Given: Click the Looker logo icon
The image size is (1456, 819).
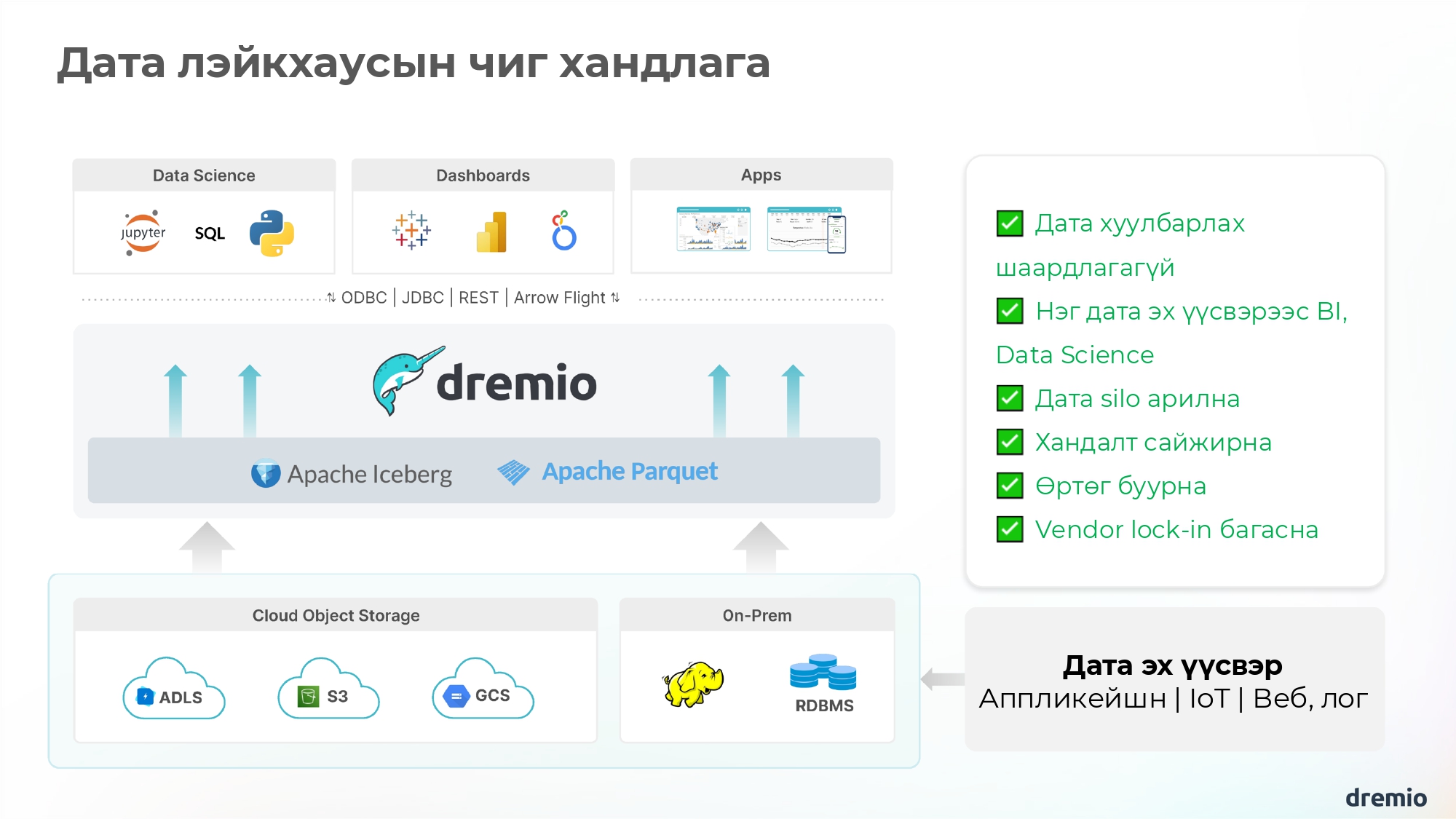Looking at the screenshot, I should [563, 231].
